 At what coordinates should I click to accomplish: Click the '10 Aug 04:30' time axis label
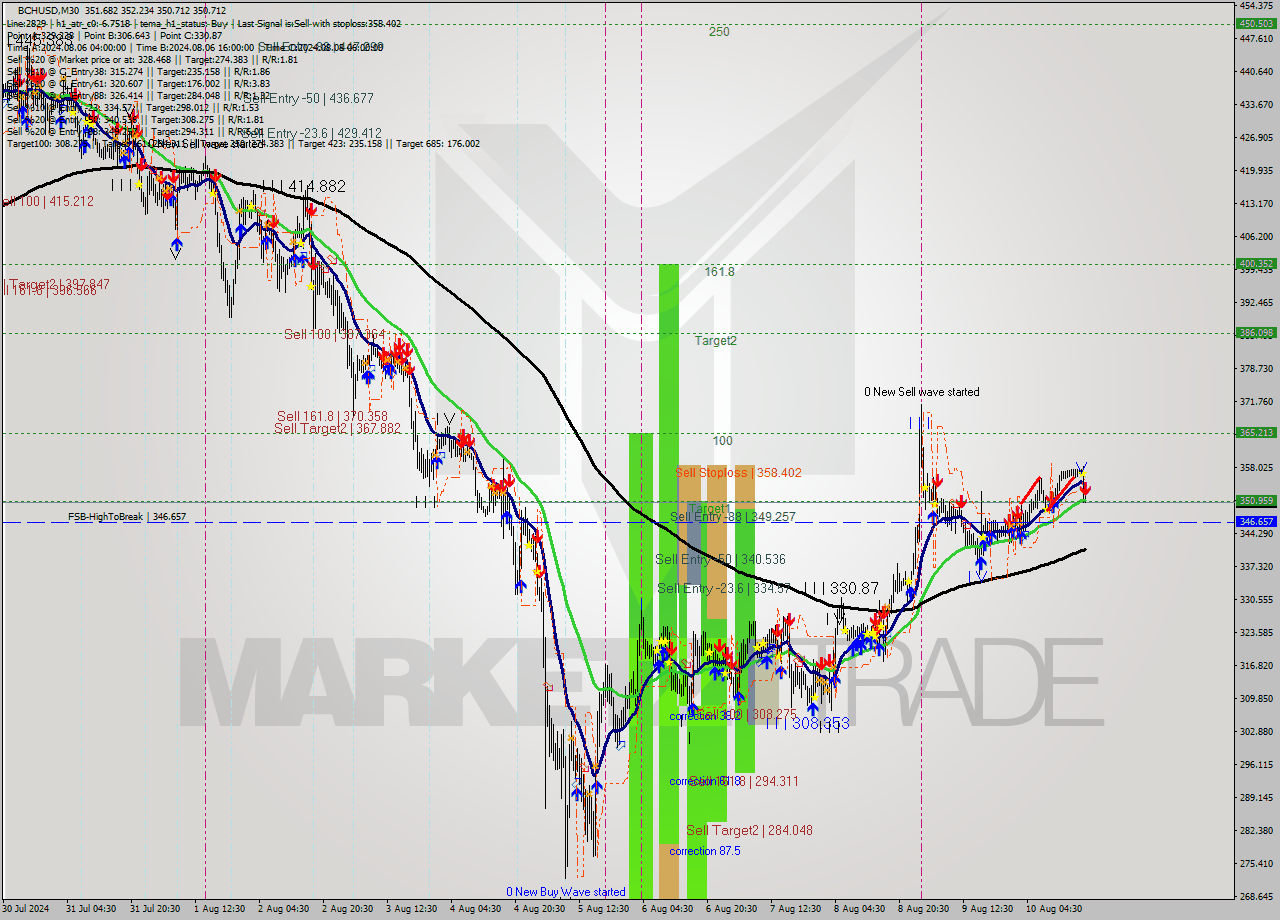tap(1054, 909)
